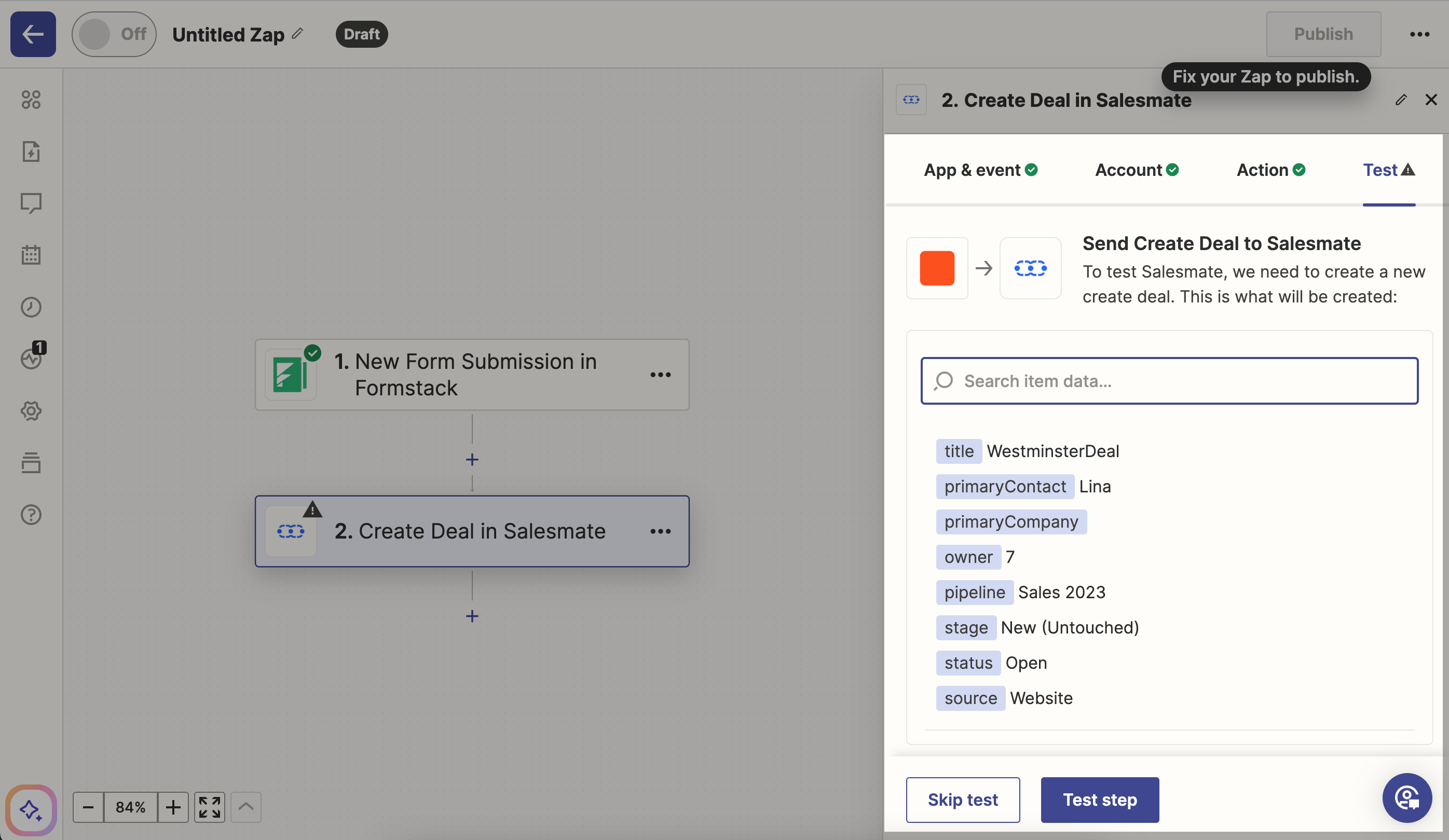The width and height of the screenshot is (1449, 840).
Task: Collapse the zoom toolbar with chevron button
Action: coord(245,807)
